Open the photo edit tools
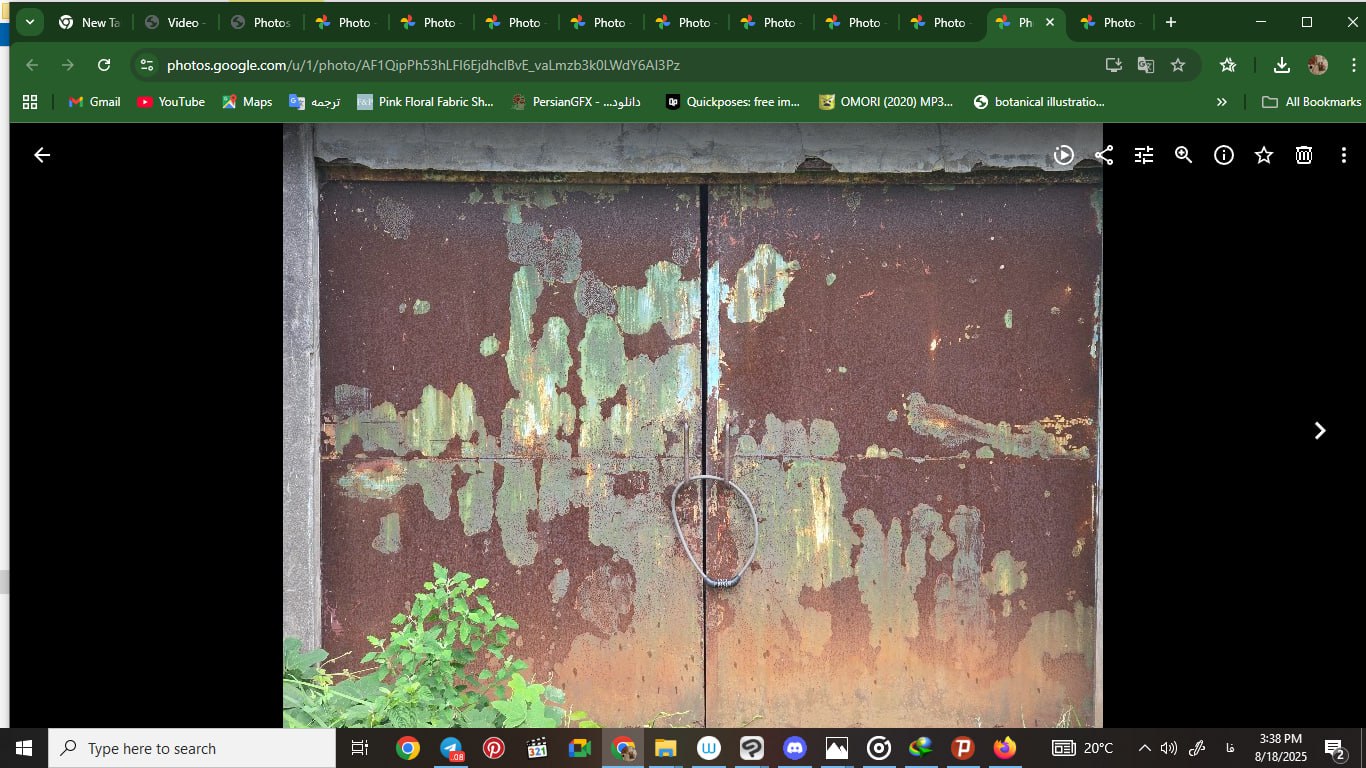Viewport: 1366px width, 768px height. 1144,155
